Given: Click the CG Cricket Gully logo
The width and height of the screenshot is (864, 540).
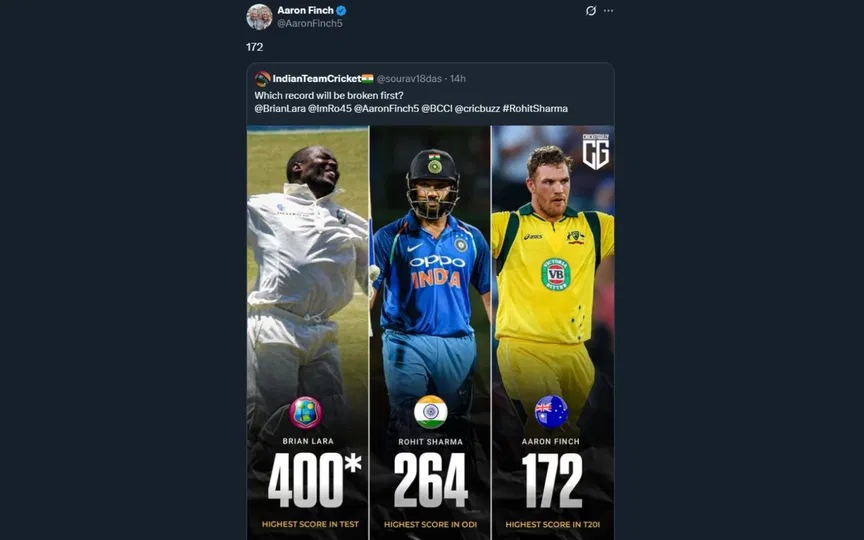Looking at the screenshot, I should point(596,151).
